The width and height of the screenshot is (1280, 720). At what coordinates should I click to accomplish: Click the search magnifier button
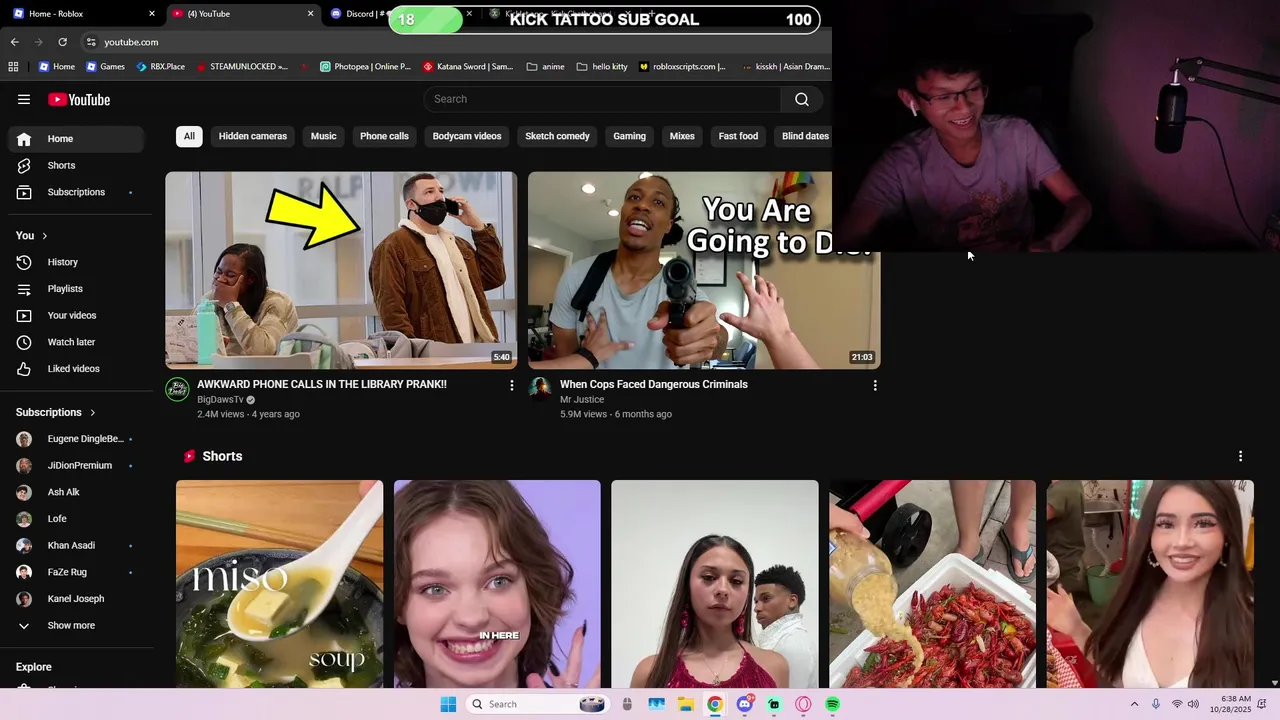coord(801,99)
